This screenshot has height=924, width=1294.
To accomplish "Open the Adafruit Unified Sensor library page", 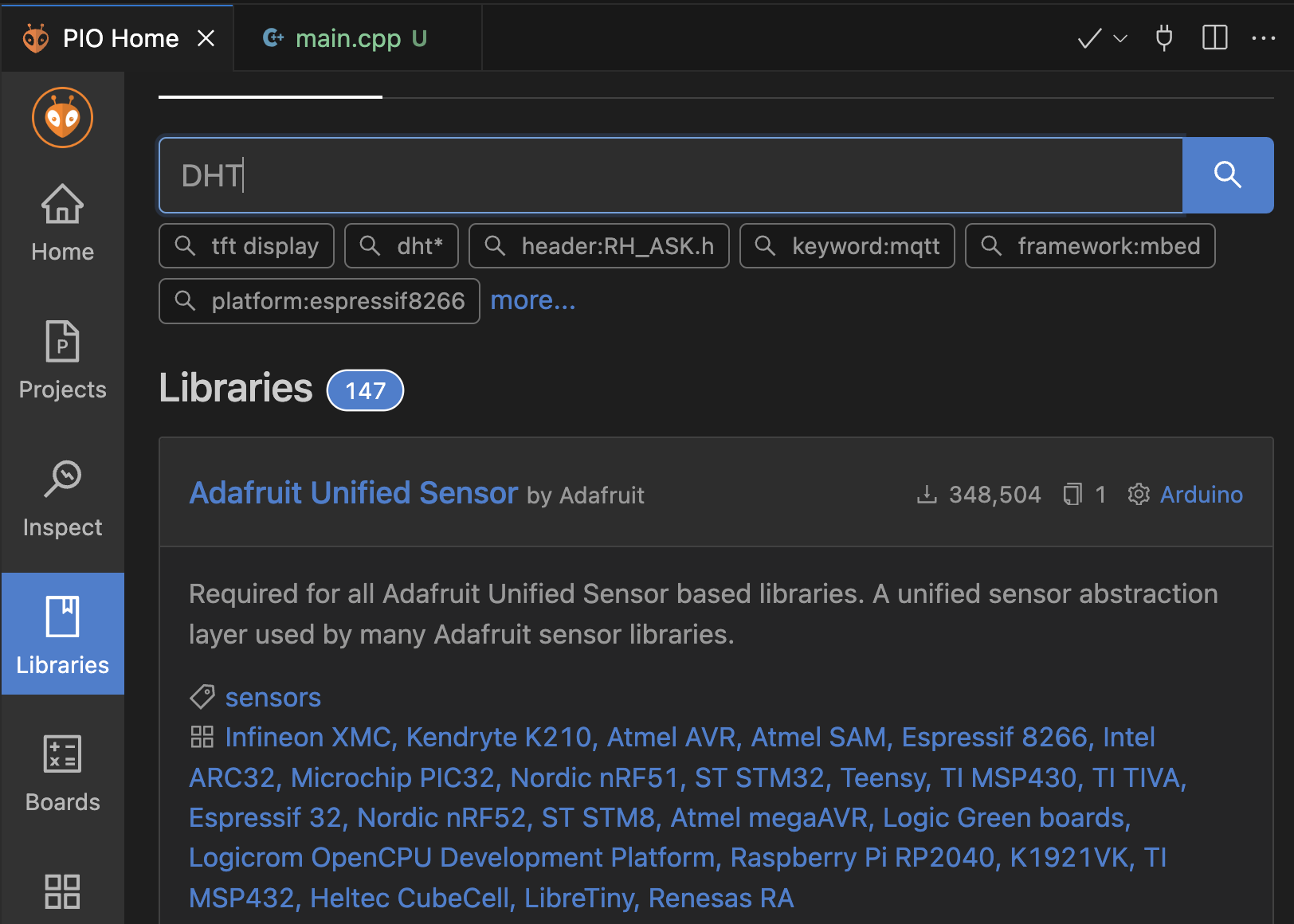I will pos(353,492).
